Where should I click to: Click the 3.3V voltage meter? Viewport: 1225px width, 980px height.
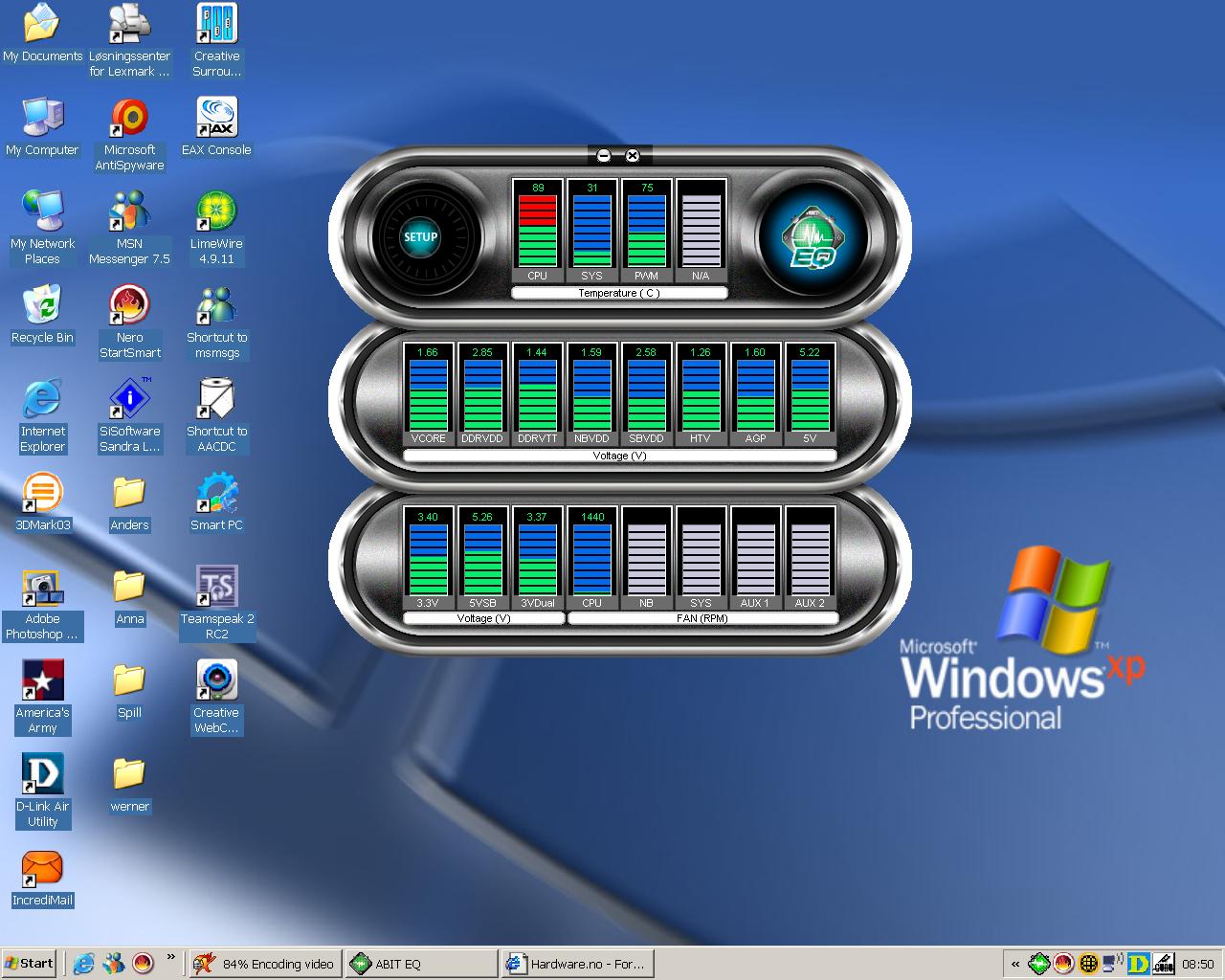tap(429, 559)
